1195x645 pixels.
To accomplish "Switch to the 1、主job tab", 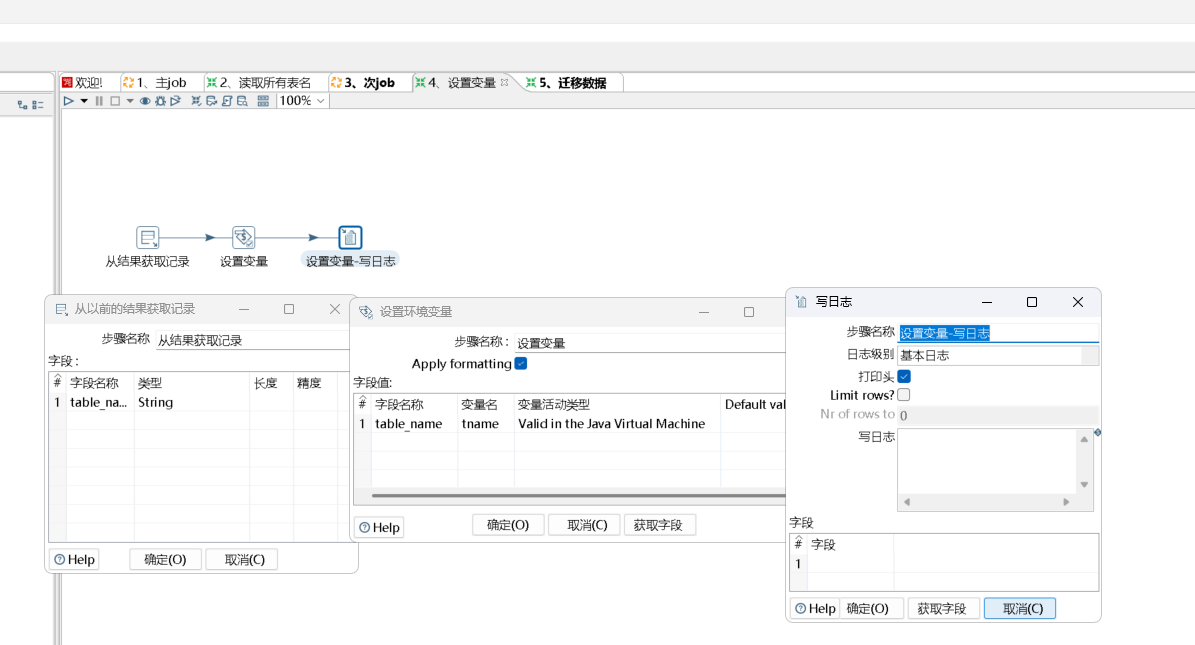I will [x=155, y=82].
